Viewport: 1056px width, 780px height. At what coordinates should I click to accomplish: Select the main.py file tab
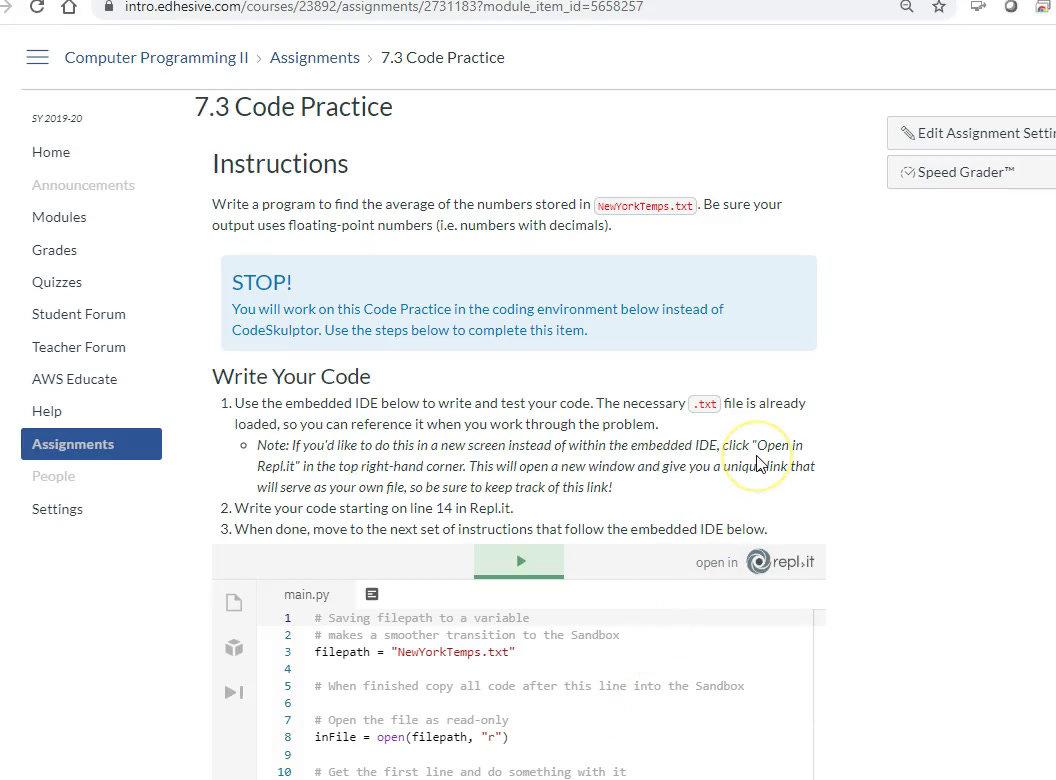pyautogui.click(x=306, y=594)
